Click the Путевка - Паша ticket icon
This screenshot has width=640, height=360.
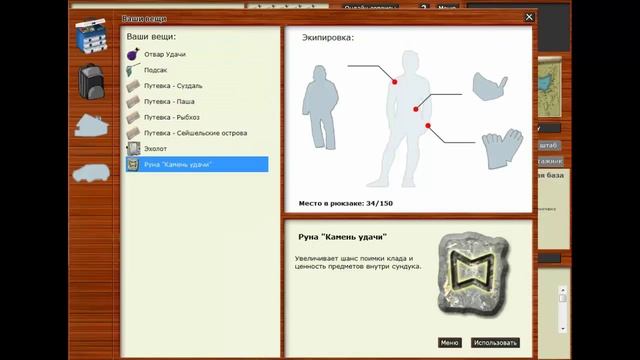[133, 101]
